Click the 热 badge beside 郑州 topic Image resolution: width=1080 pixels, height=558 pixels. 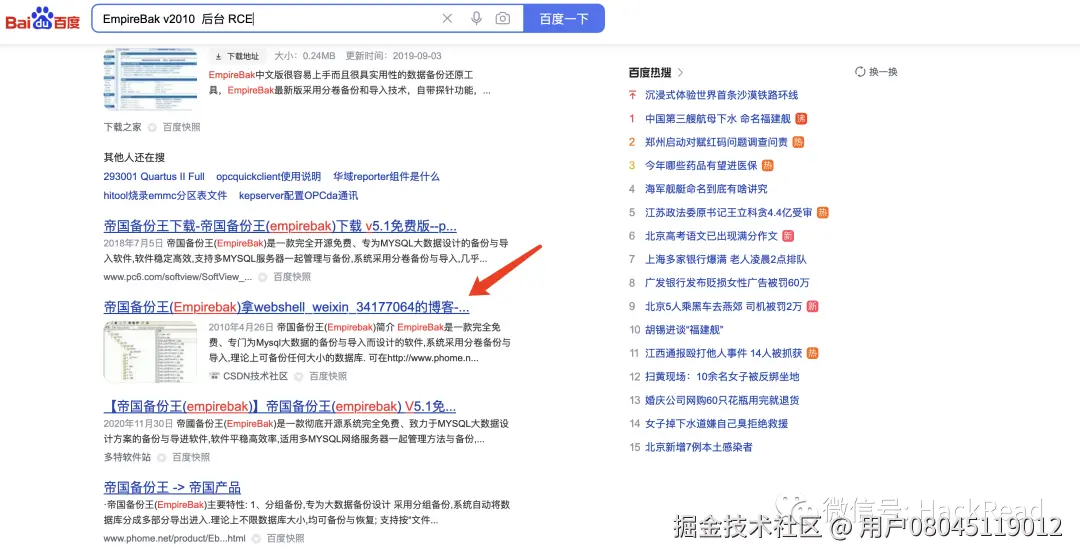point(798,142)
